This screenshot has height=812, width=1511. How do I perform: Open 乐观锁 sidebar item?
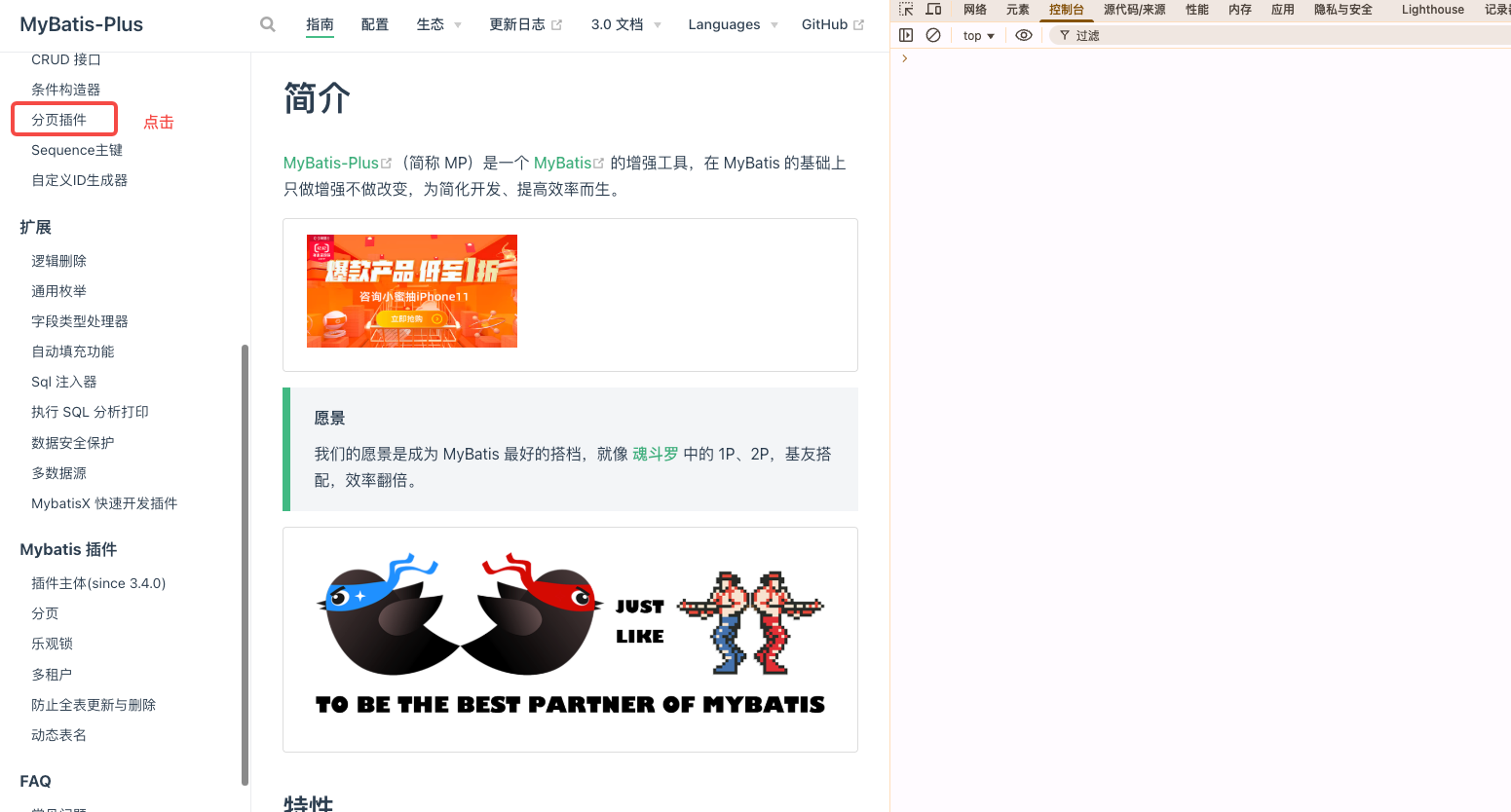tap(53, 644)
